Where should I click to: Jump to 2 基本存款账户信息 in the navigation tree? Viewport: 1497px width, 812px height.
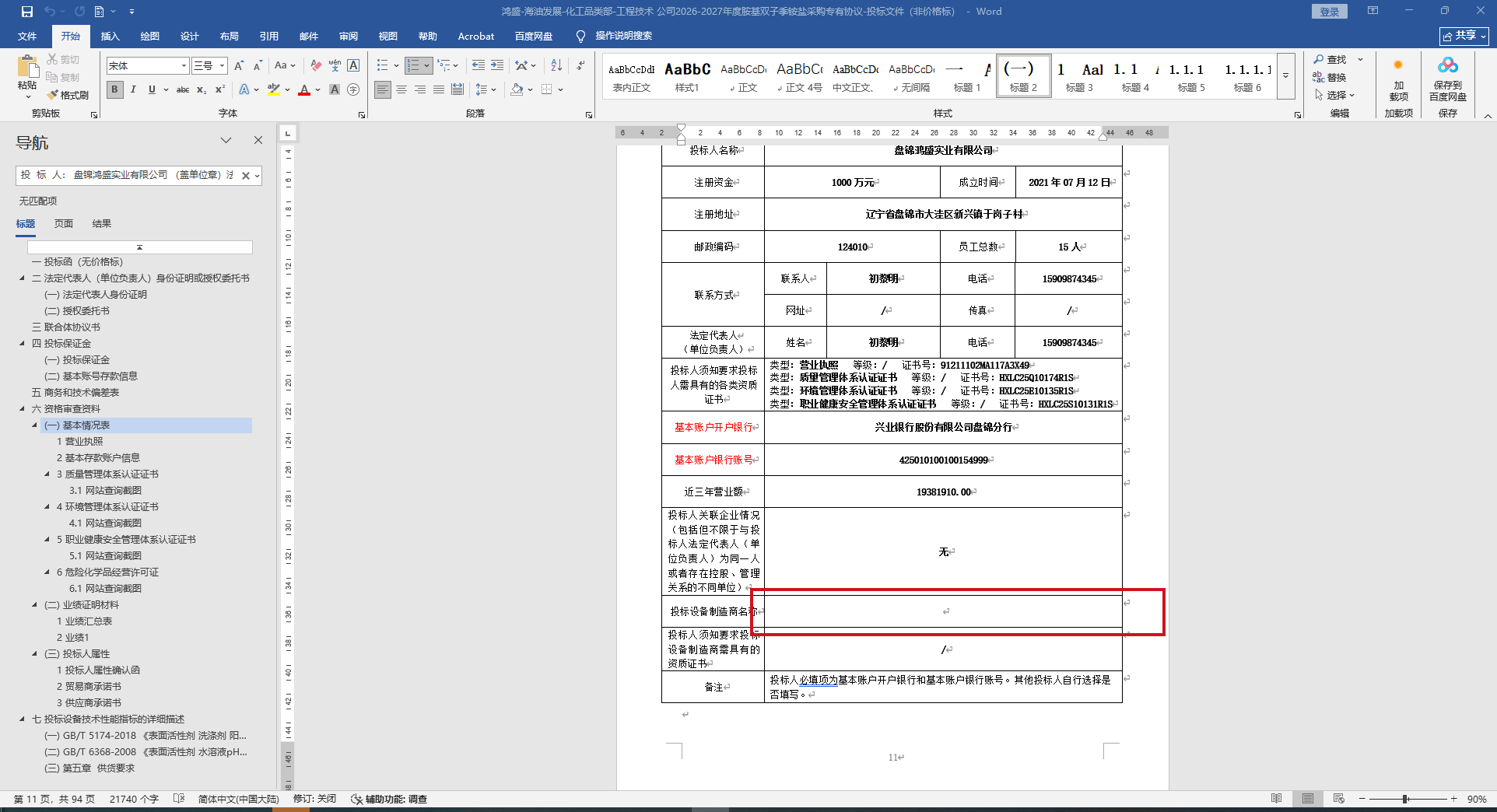[98, 458]
